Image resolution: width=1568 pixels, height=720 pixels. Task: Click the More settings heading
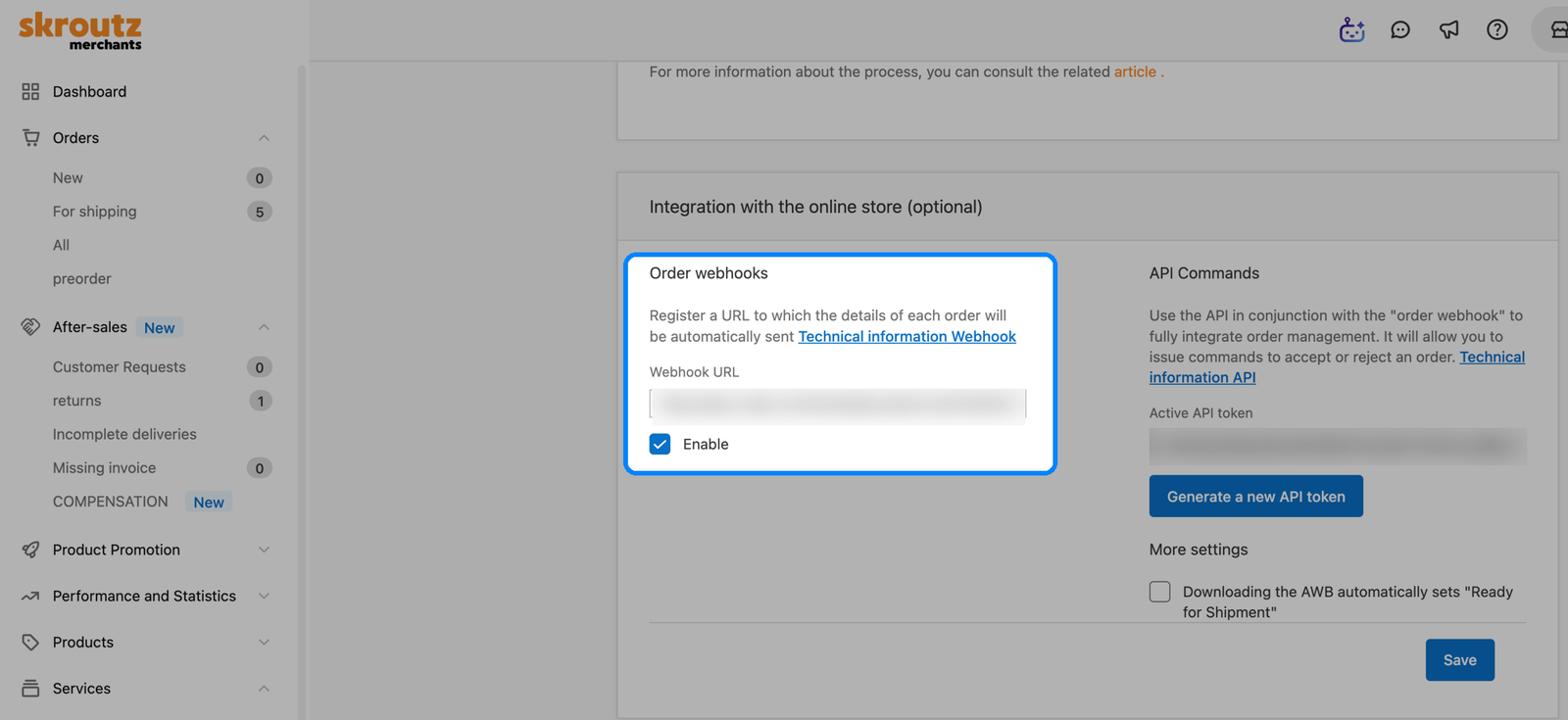[1199, 550]
